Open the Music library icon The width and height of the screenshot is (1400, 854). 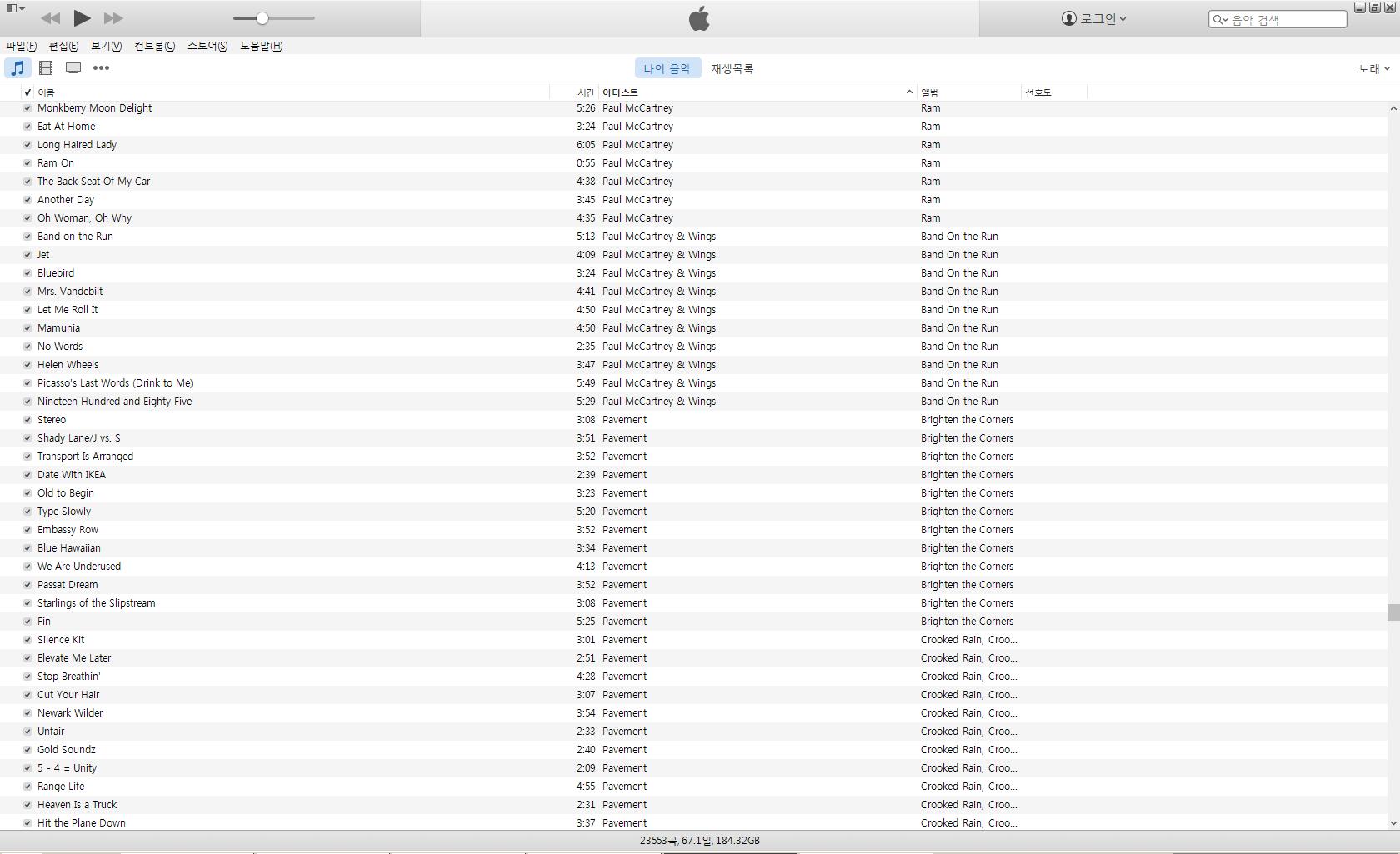[x=17, y=68]
